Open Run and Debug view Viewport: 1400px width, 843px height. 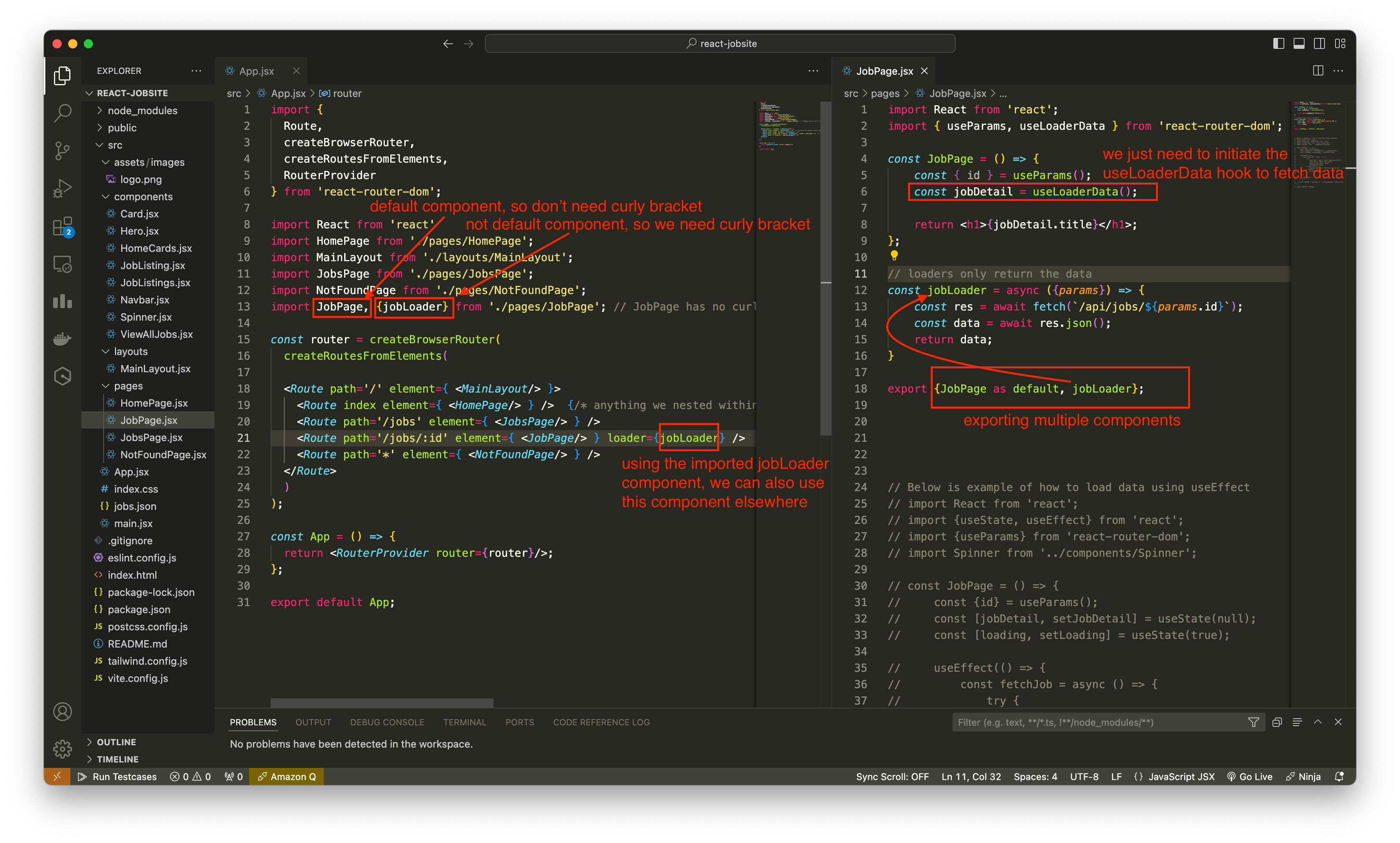click(63, 188)
